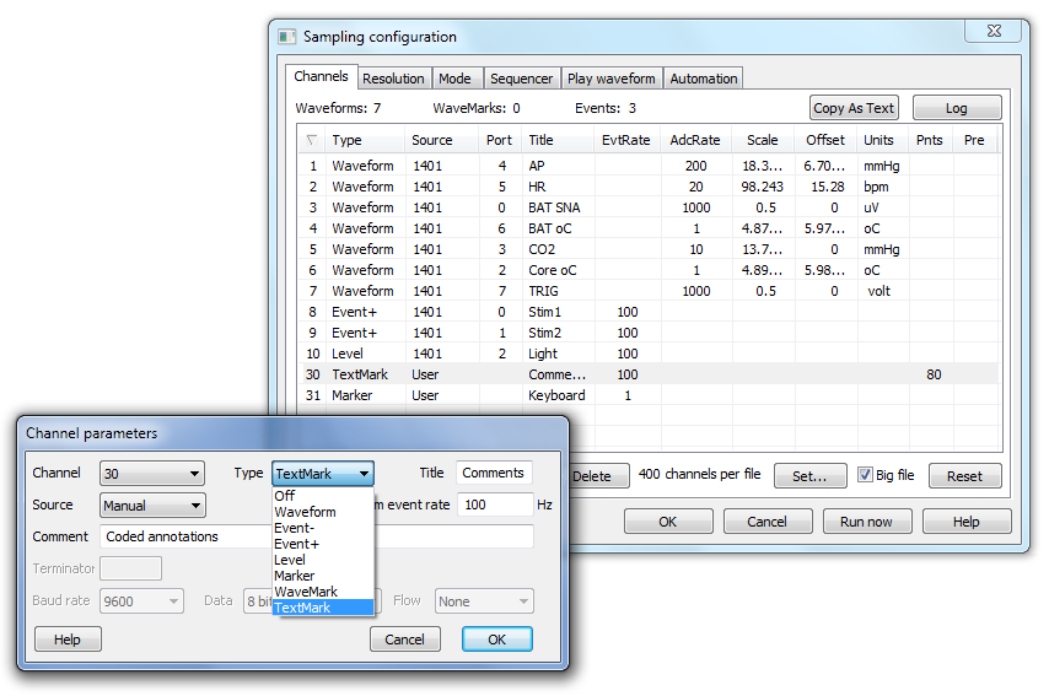The width and height of the screenshot is (1049, 696).
Task: Open the Flow dropdown showing None
Action: pos(484,601)
